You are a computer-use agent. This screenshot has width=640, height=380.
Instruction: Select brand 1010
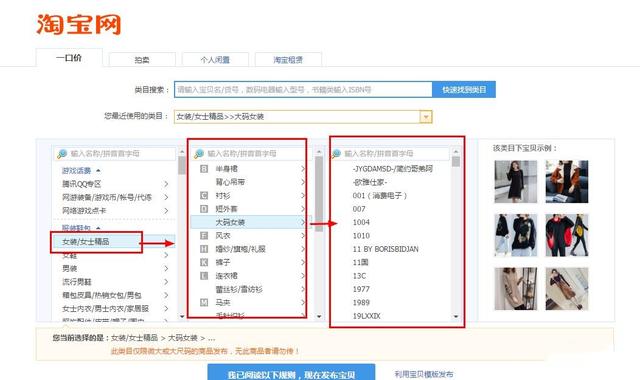(361, 236)
